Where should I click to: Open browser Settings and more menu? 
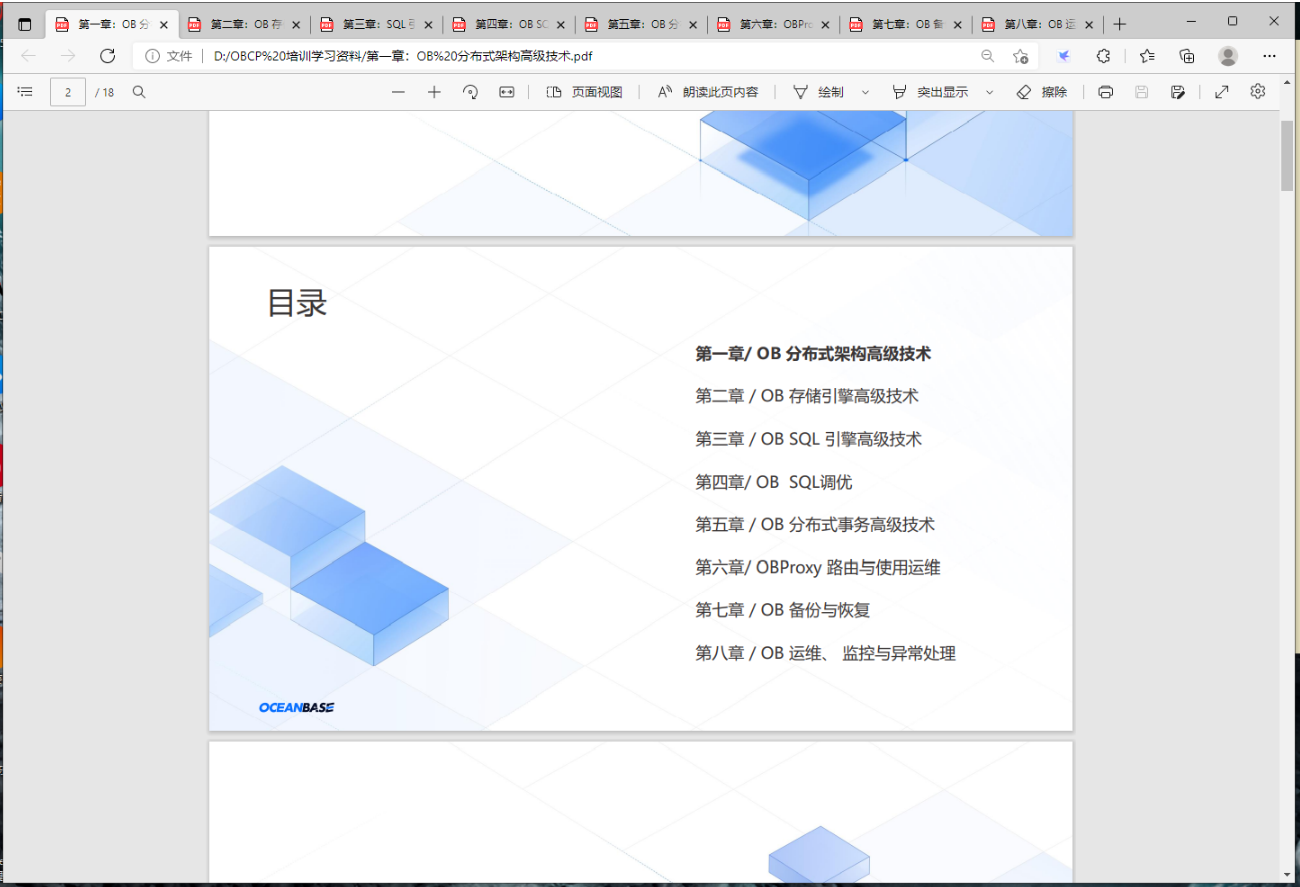1270,56
